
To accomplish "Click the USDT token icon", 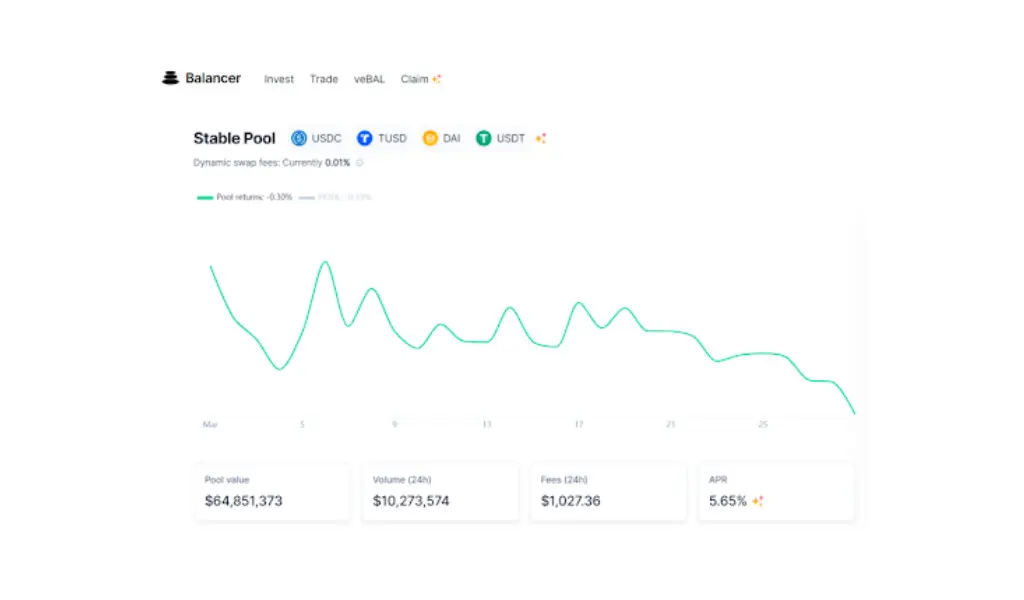I will (484, 138).
